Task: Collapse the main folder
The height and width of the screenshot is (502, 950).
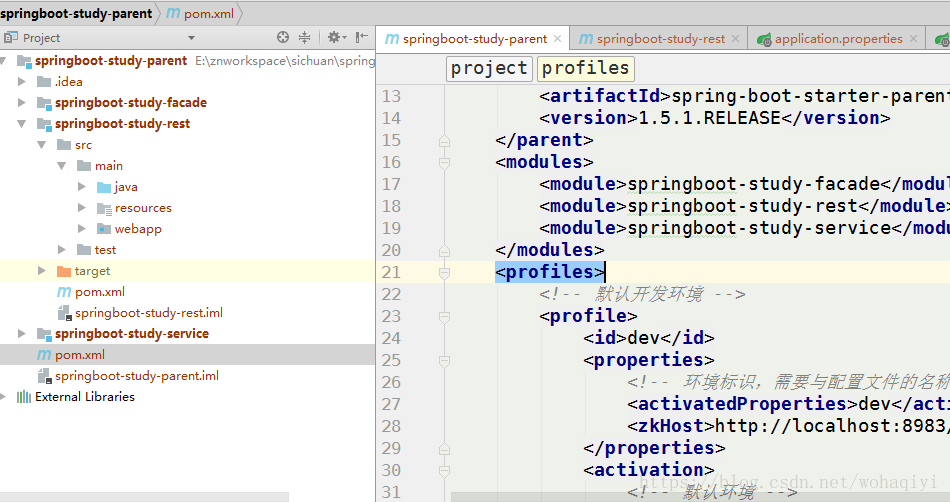Action: (x=62, y=165)
